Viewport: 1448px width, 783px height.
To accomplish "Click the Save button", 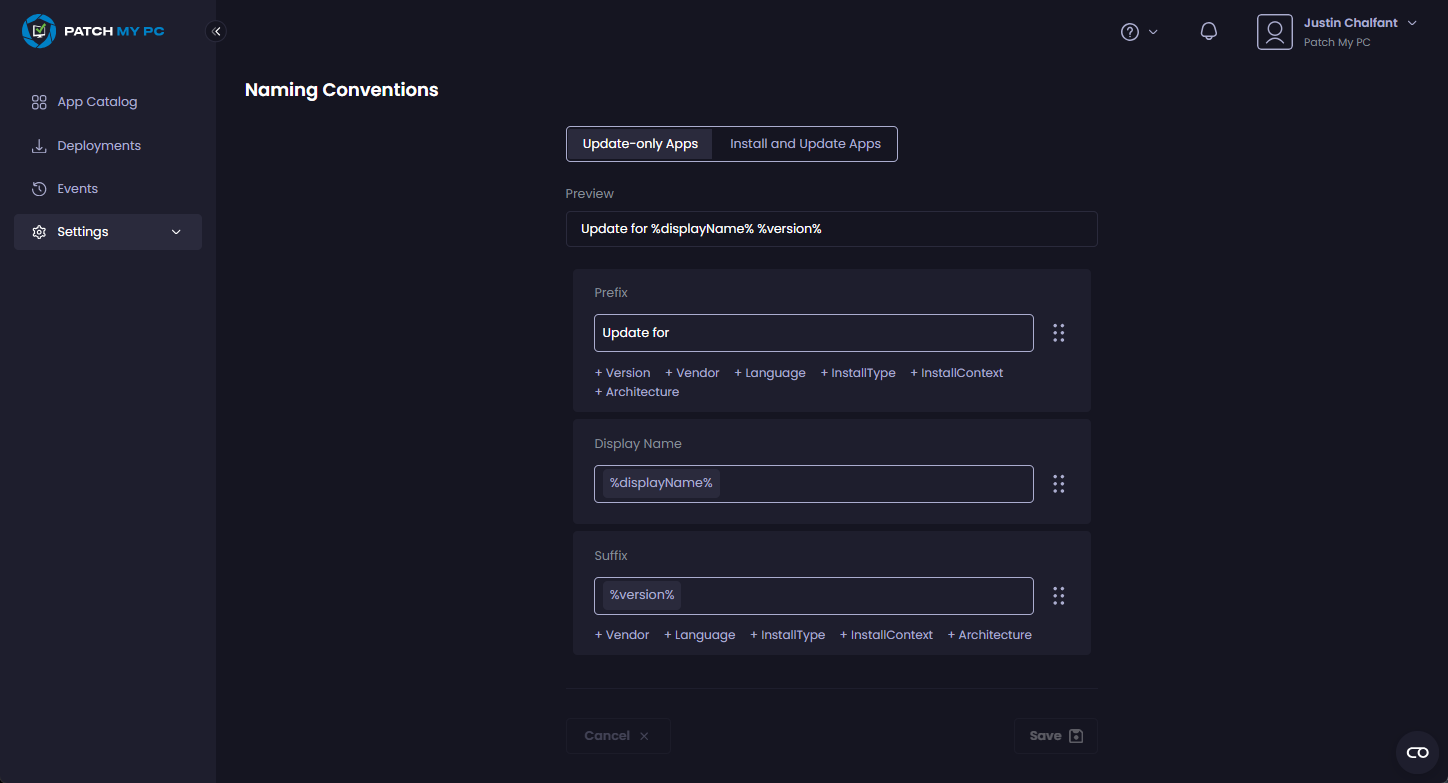I will click(x=1055, y=735).
